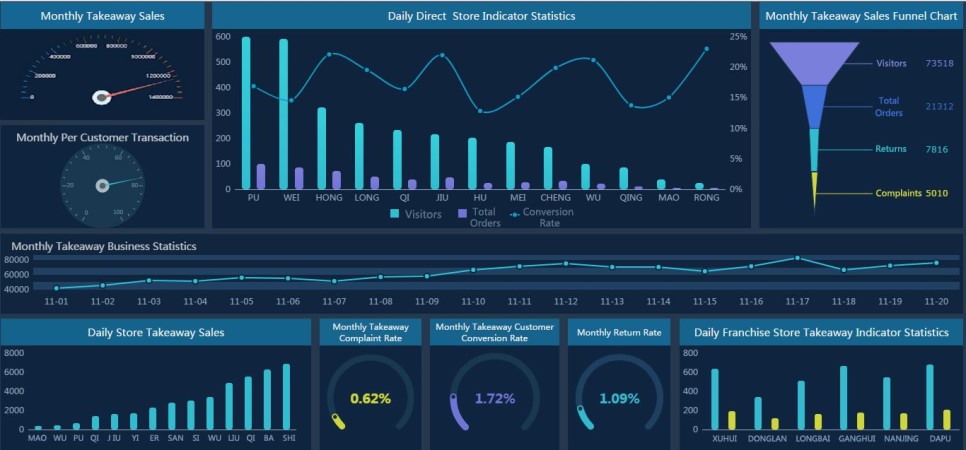Click the Daily Direct Store Indicator Statistics header
This screenshot has width=966, height=450.
click(481, 16)
